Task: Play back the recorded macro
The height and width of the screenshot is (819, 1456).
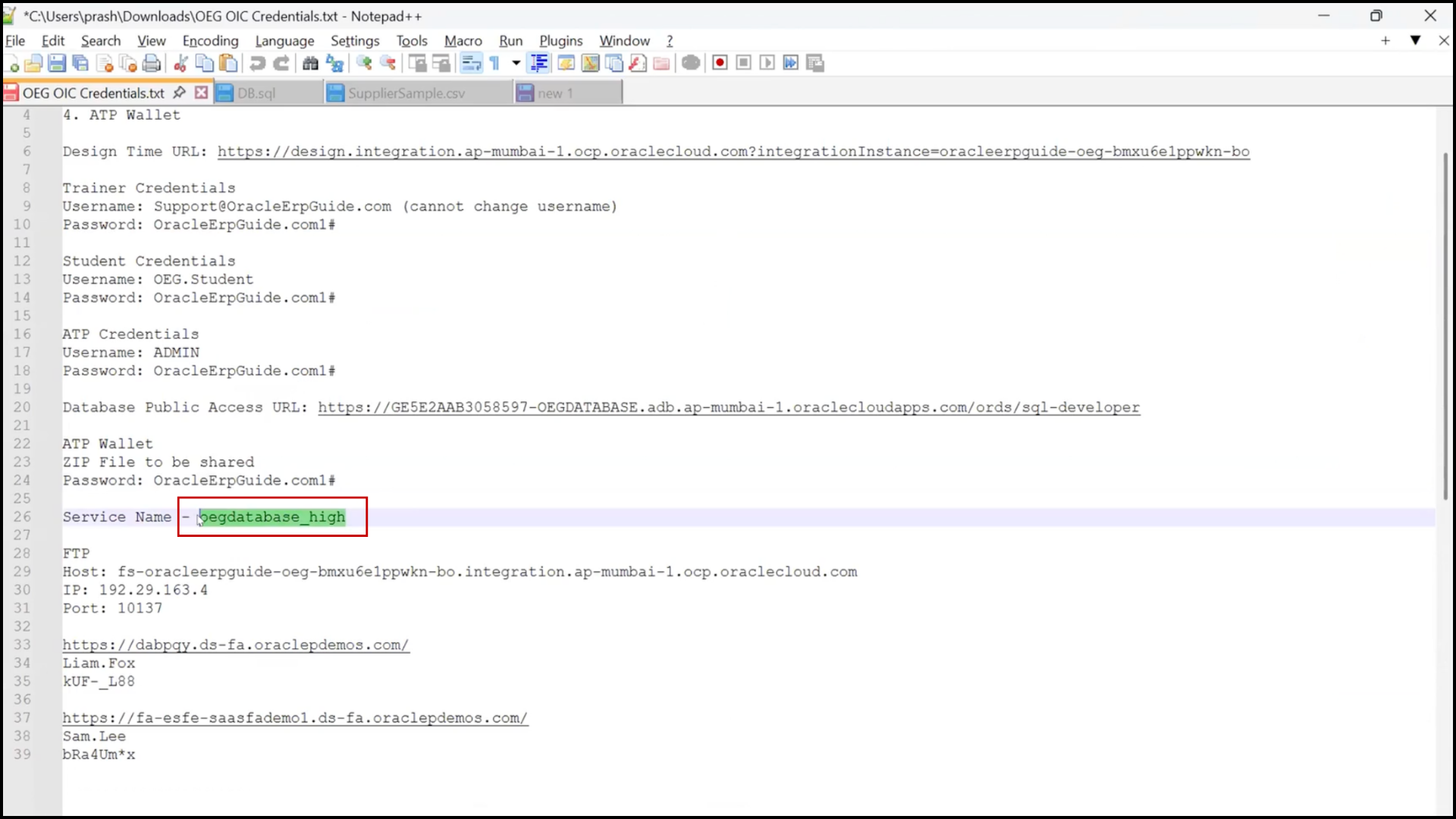Action: click(767, 63)
